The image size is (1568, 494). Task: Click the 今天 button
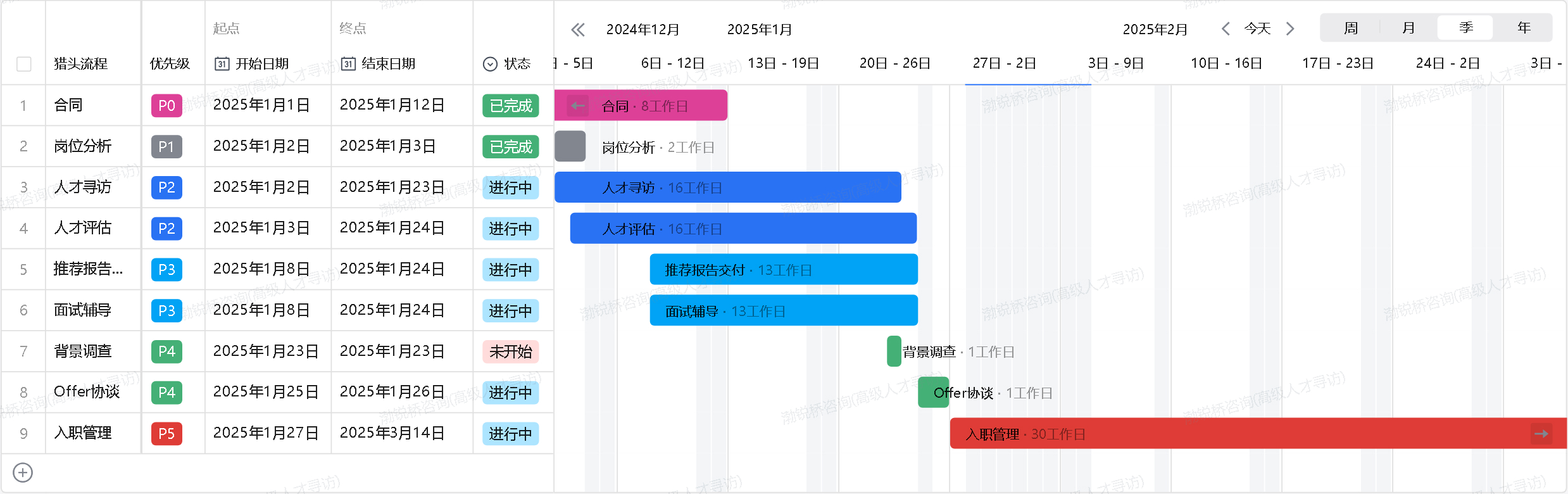[x=1257, y=28]
